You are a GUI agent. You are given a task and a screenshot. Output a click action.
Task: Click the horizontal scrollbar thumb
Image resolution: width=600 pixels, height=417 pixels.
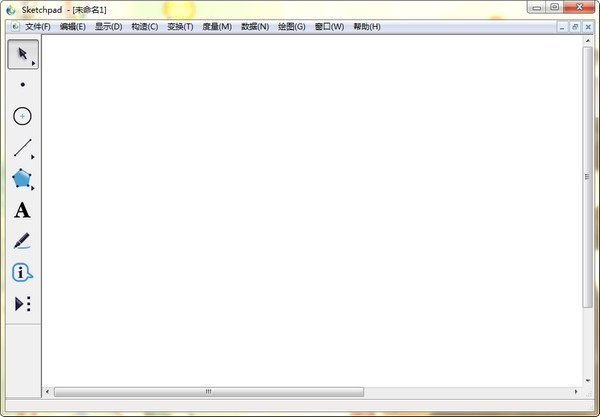click(x=209, y=391)
